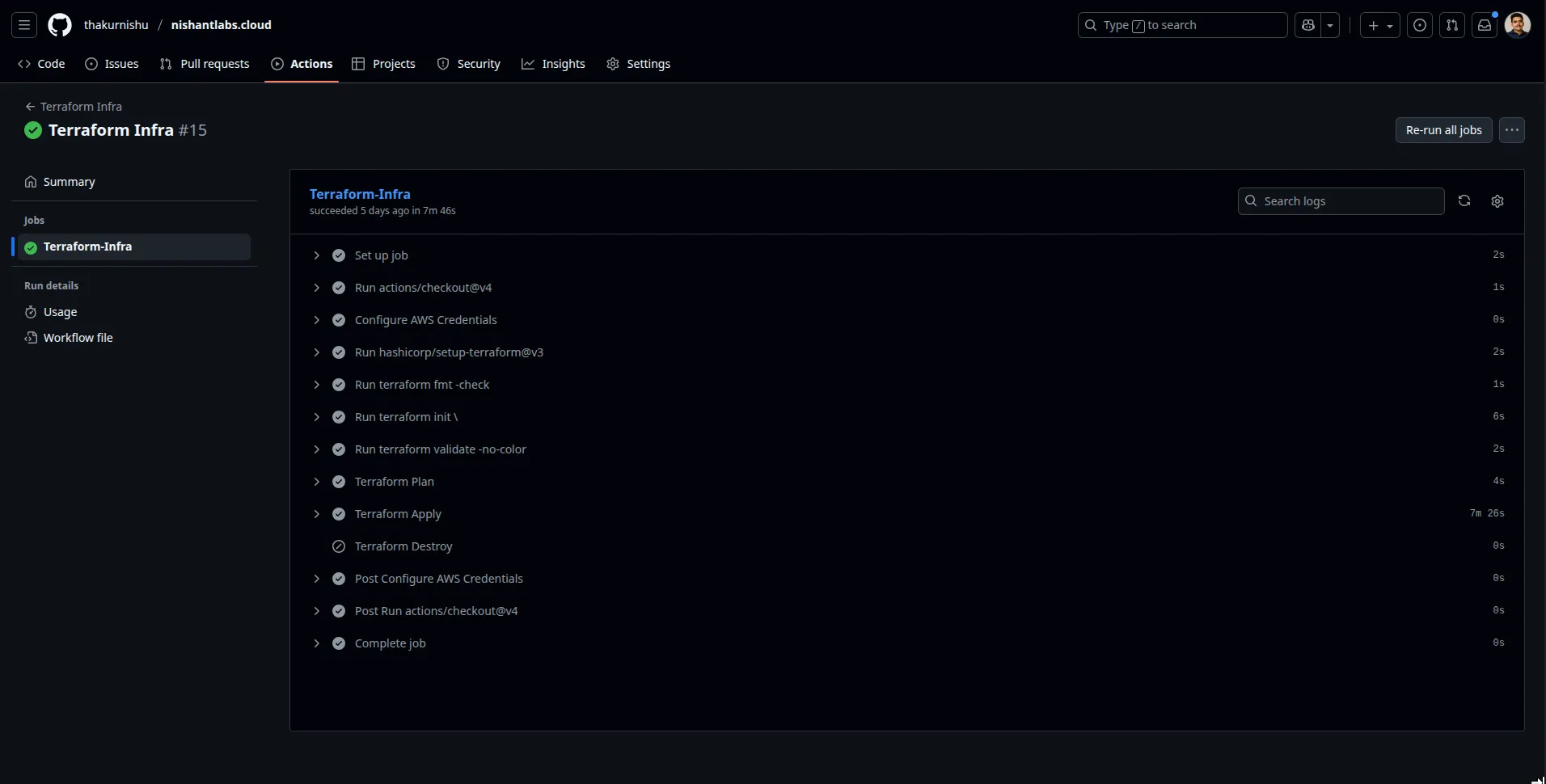Expand the Set up job step
This screenshot has width=1546, height=784.
(x=317, y=255)
